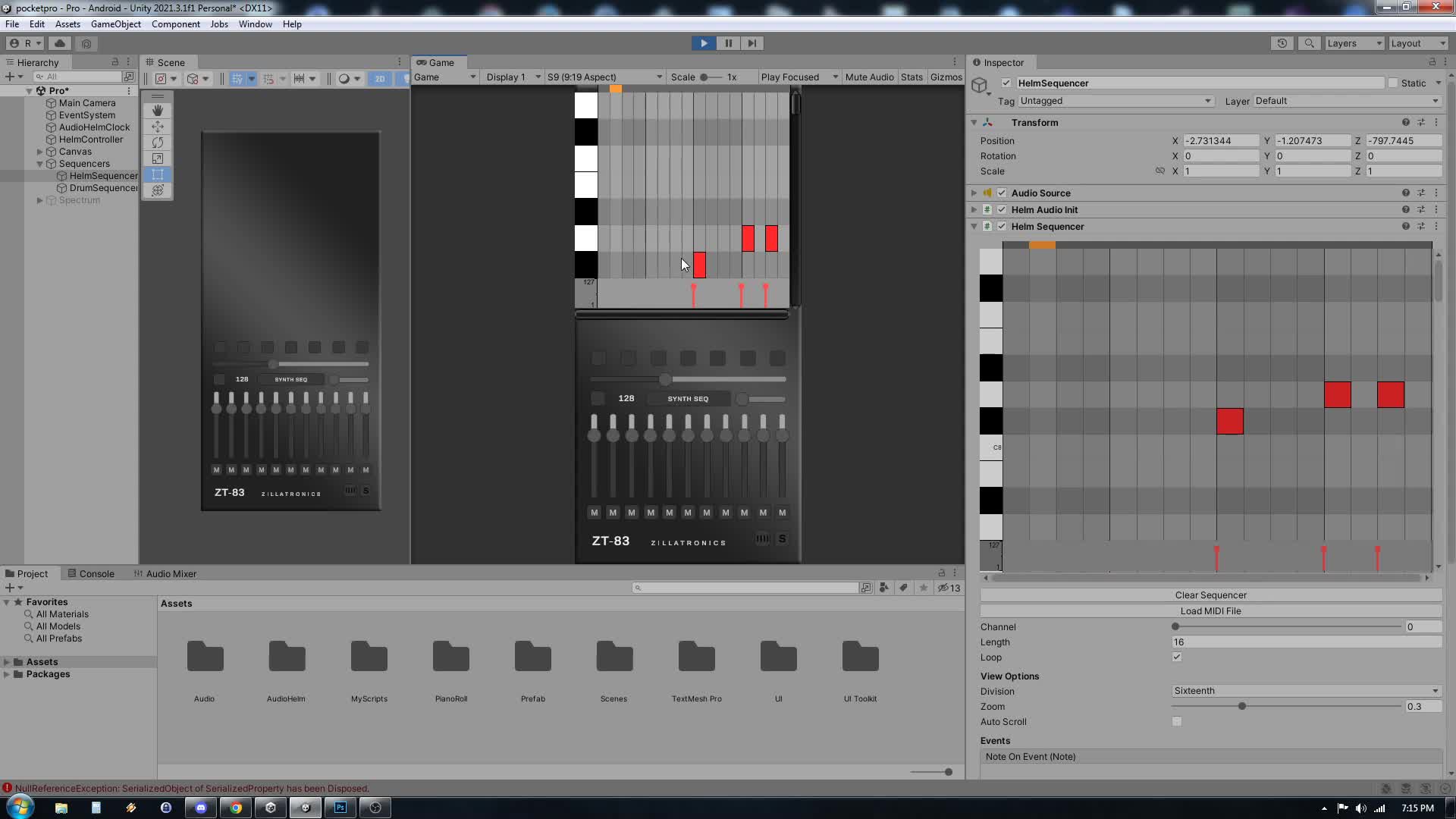The image size is (1456, 819).
Task: Enable Auto Scroll in View Options
Action: (1177, 721)
